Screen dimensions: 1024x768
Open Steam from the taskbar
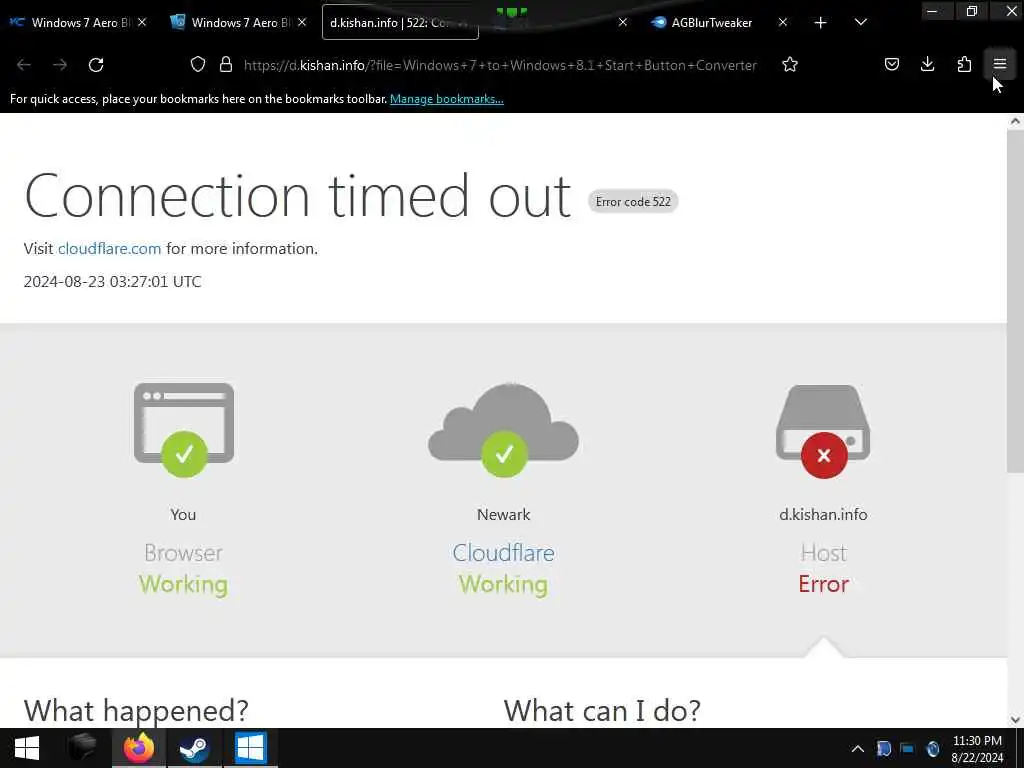tap(195, 748)
